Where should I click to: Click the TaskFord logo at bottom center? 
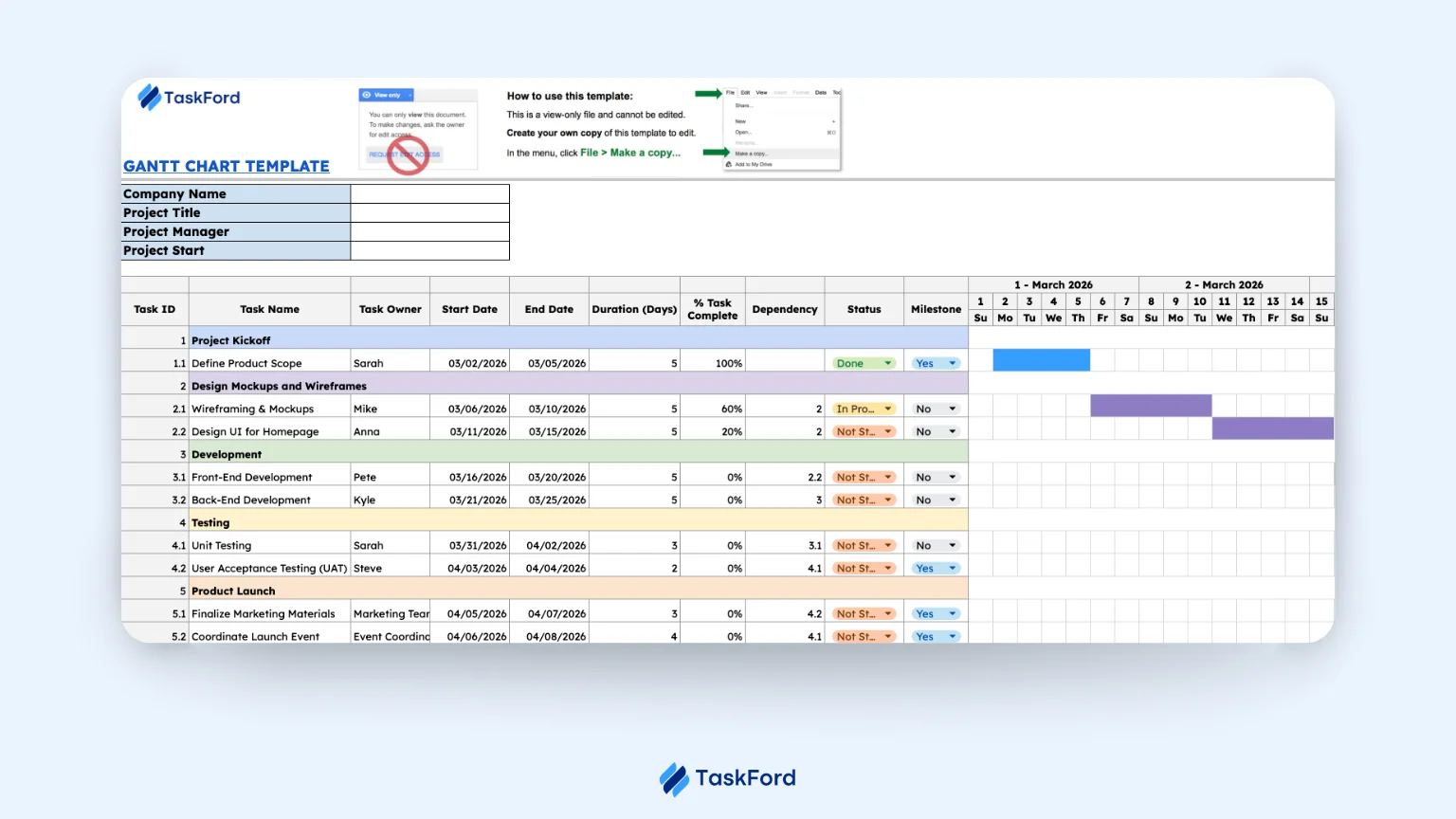(x=727, y=778)
